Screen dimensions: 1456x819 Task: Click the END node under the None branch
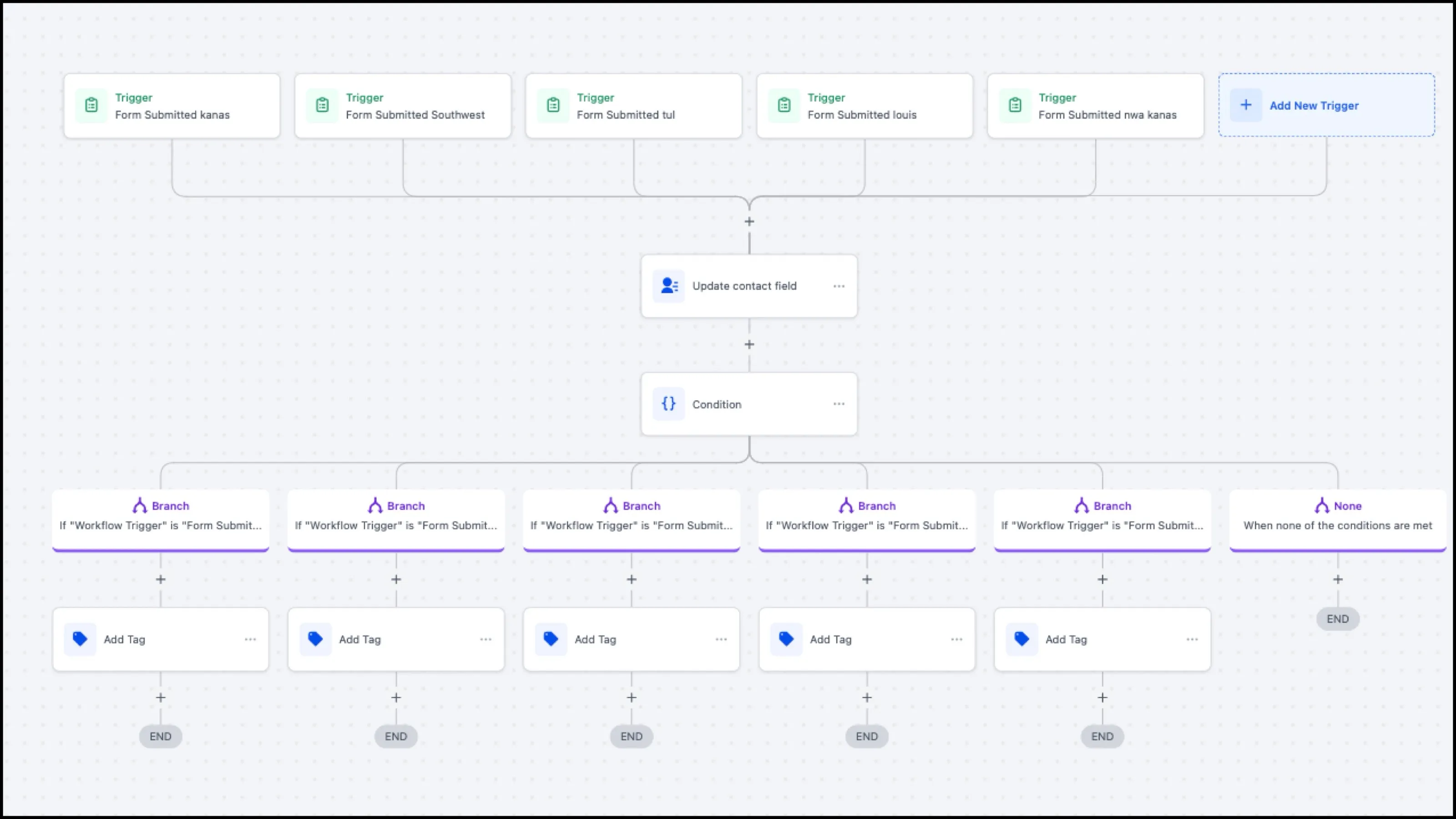point(1338,619)
